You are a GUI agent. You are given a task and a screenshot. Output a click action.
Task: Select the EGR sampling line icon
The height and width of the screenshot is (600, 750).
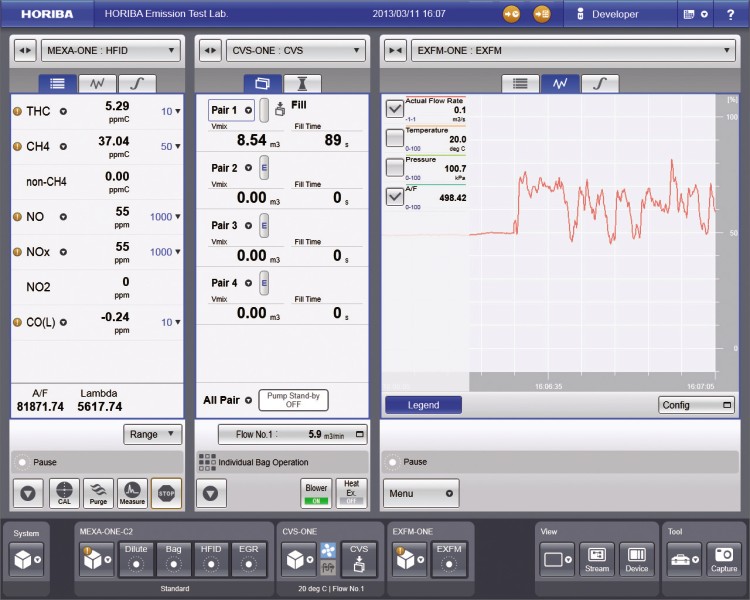coord(249,560)
